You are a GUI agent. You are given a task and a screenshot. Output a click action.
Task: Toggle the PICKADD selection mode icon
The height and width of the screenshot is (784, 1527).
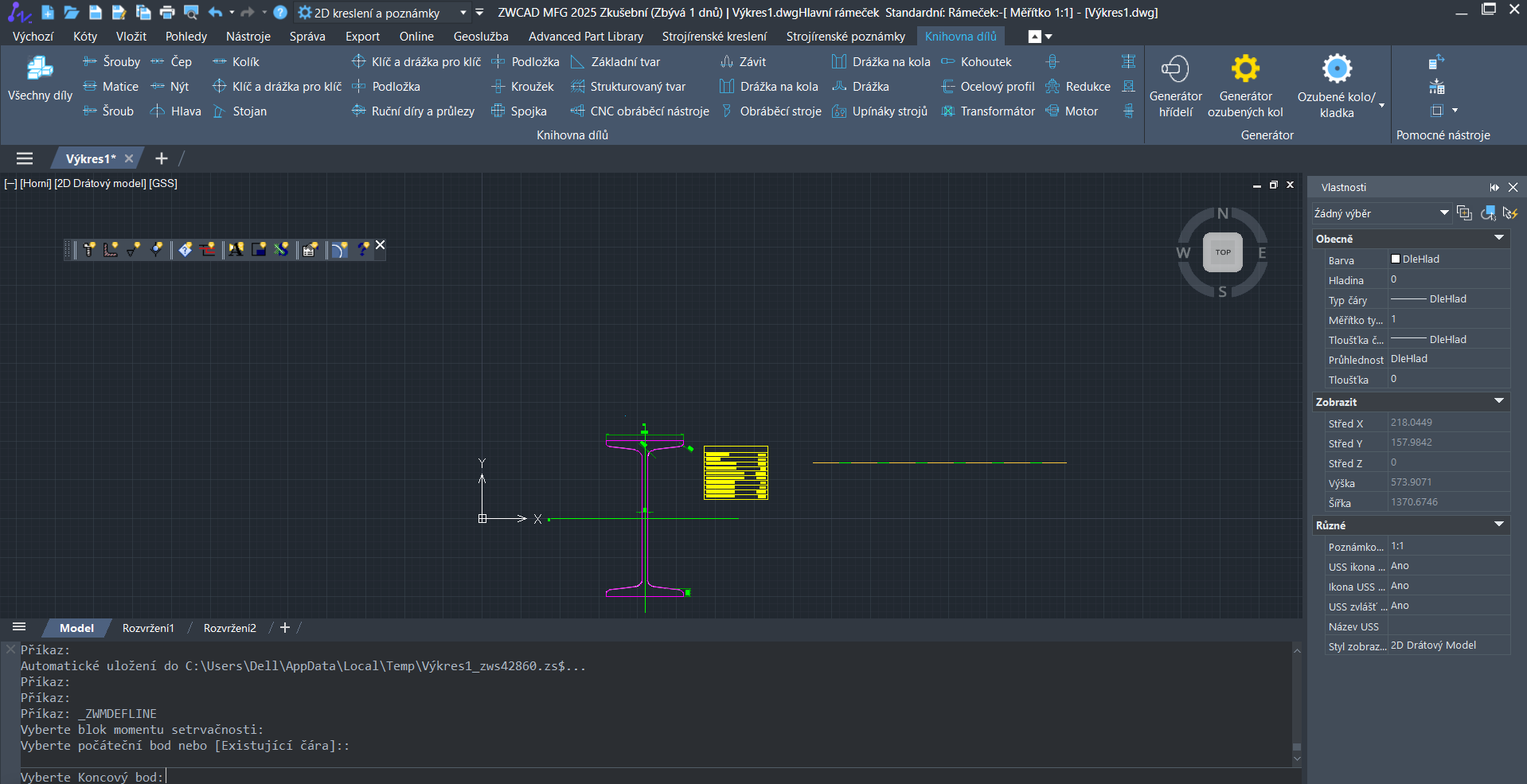tap(1464, 213)
